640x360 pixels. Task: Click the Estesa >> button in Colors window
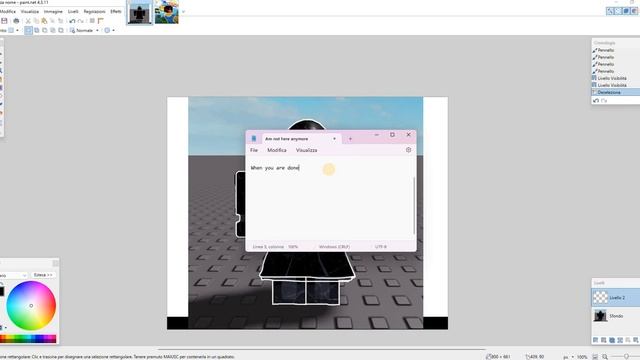(x=43, y=275)
